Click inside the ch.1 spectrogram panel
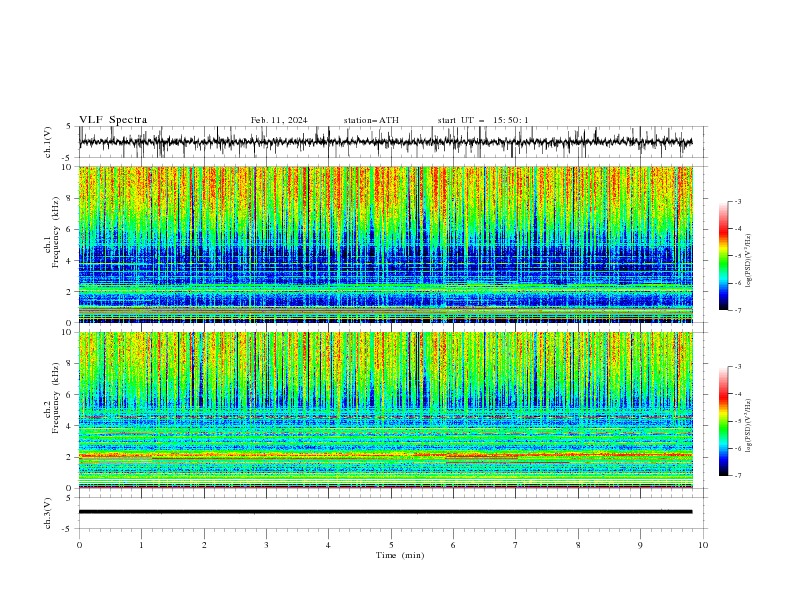Viewport: 792px width, 612px height. pos(385,244)
